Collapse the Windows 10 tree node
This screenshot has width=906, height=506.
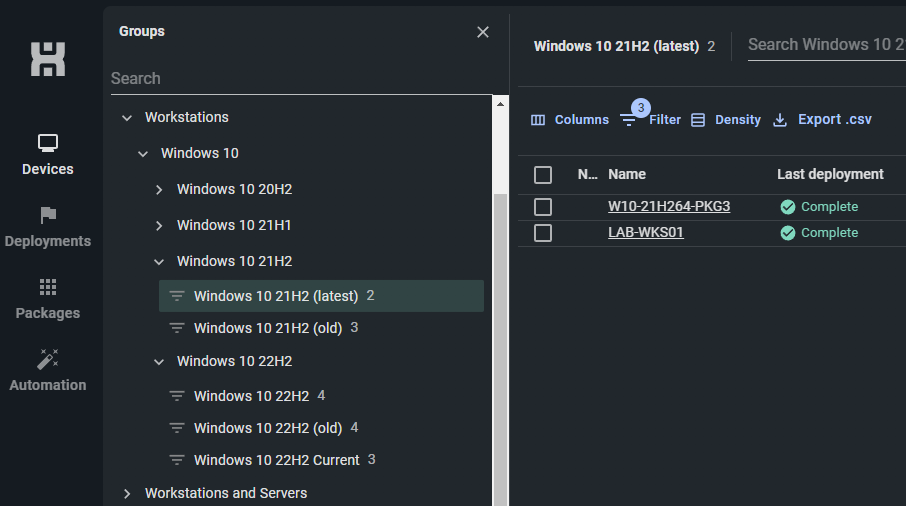coord(143,154)
